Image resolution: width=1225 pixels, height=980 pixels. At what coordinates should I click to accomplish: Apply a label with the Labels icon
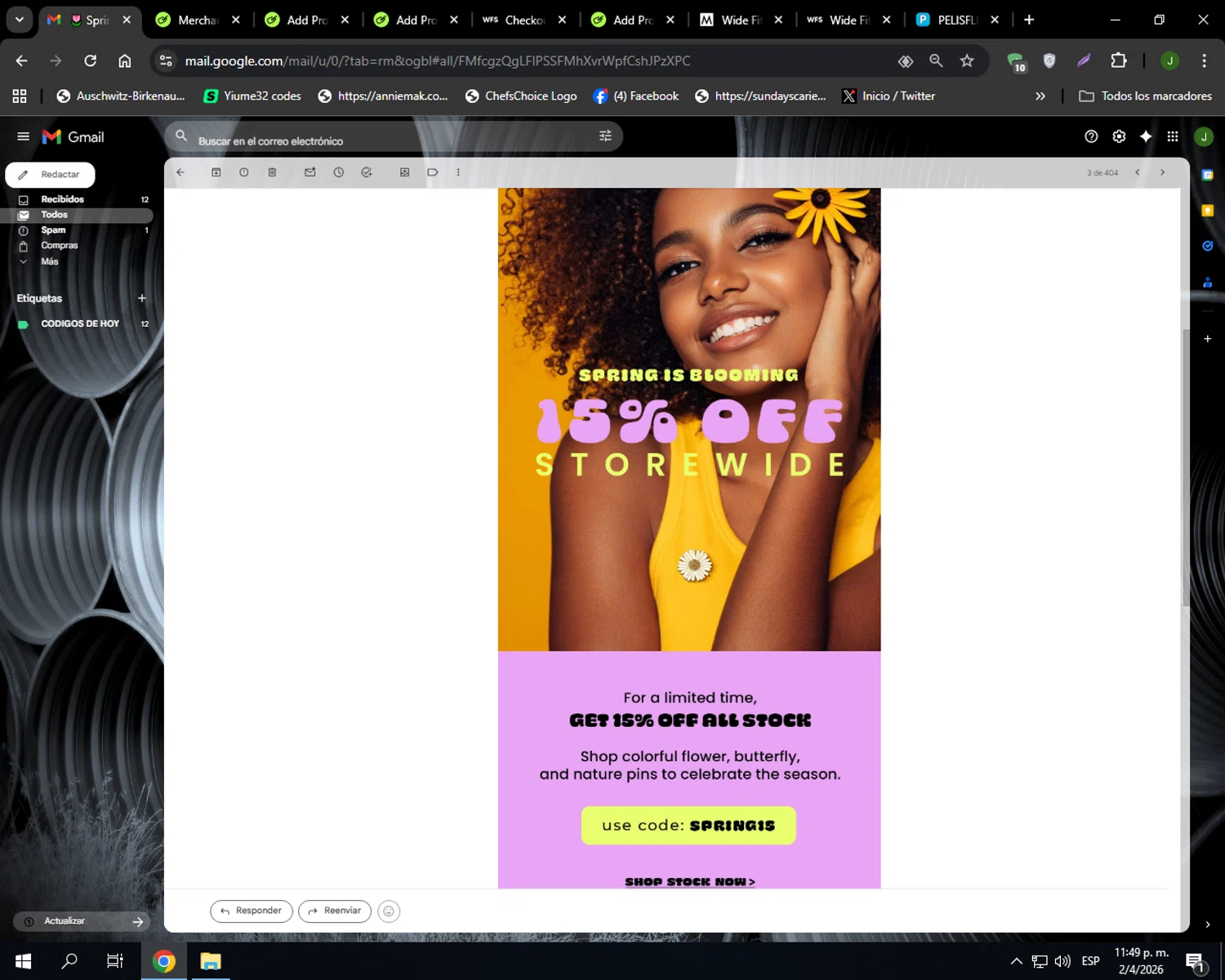[x=433, y=172]
